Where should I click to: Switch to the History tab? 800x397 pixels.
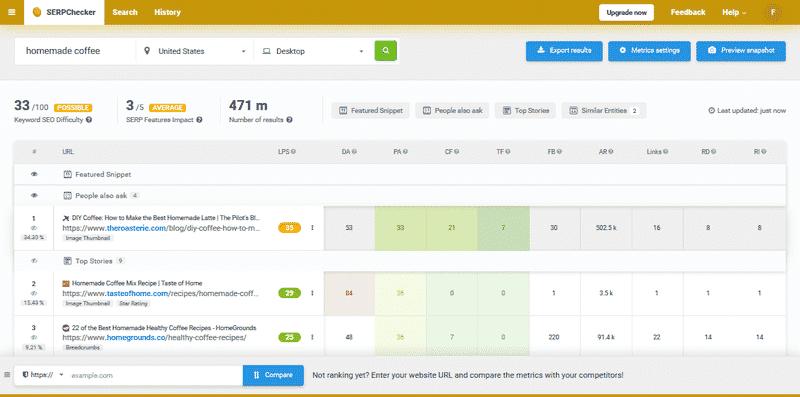167,12
